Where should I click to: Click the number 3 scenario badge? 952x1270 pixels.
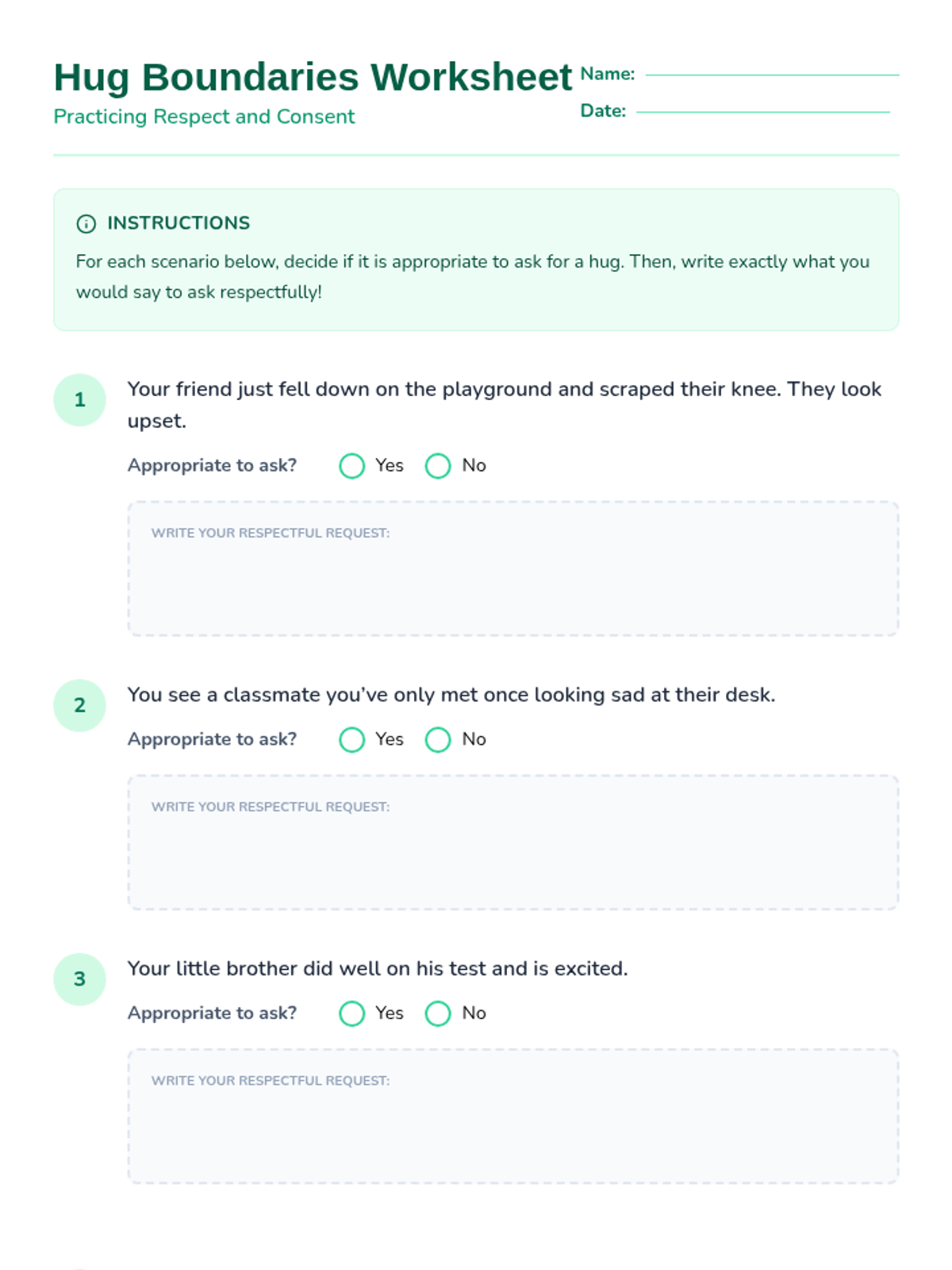pos(79,979)
